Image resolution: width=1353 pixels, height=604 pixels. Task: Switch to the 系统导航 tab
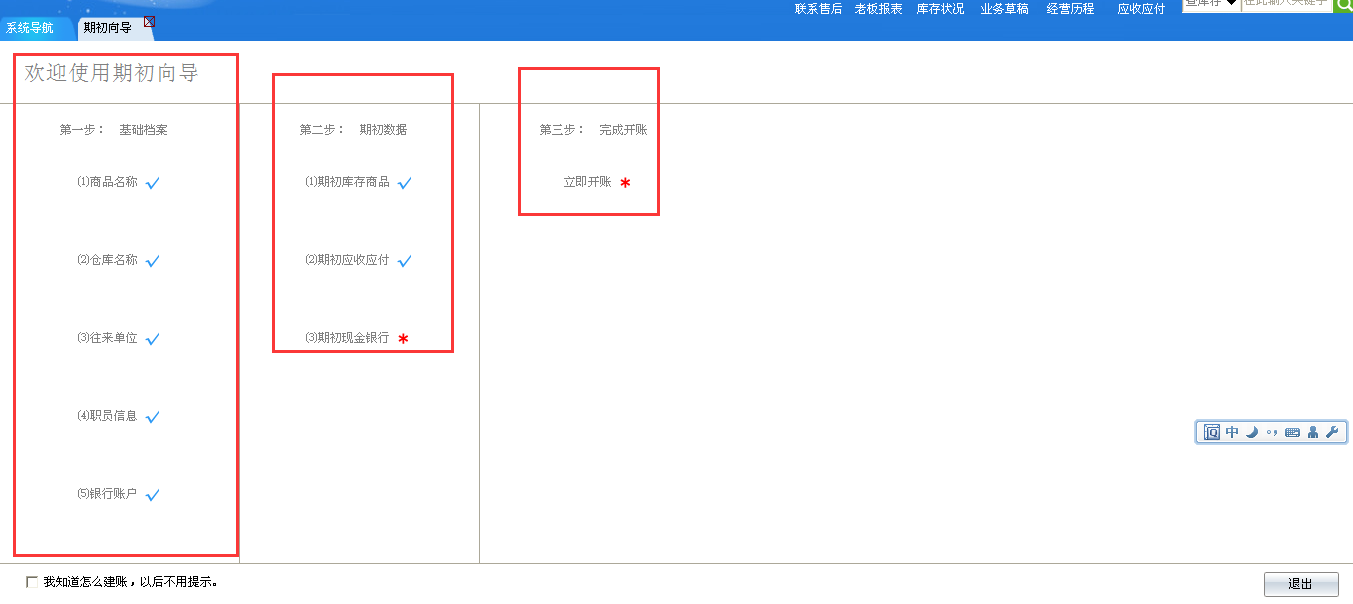(30, 28)
